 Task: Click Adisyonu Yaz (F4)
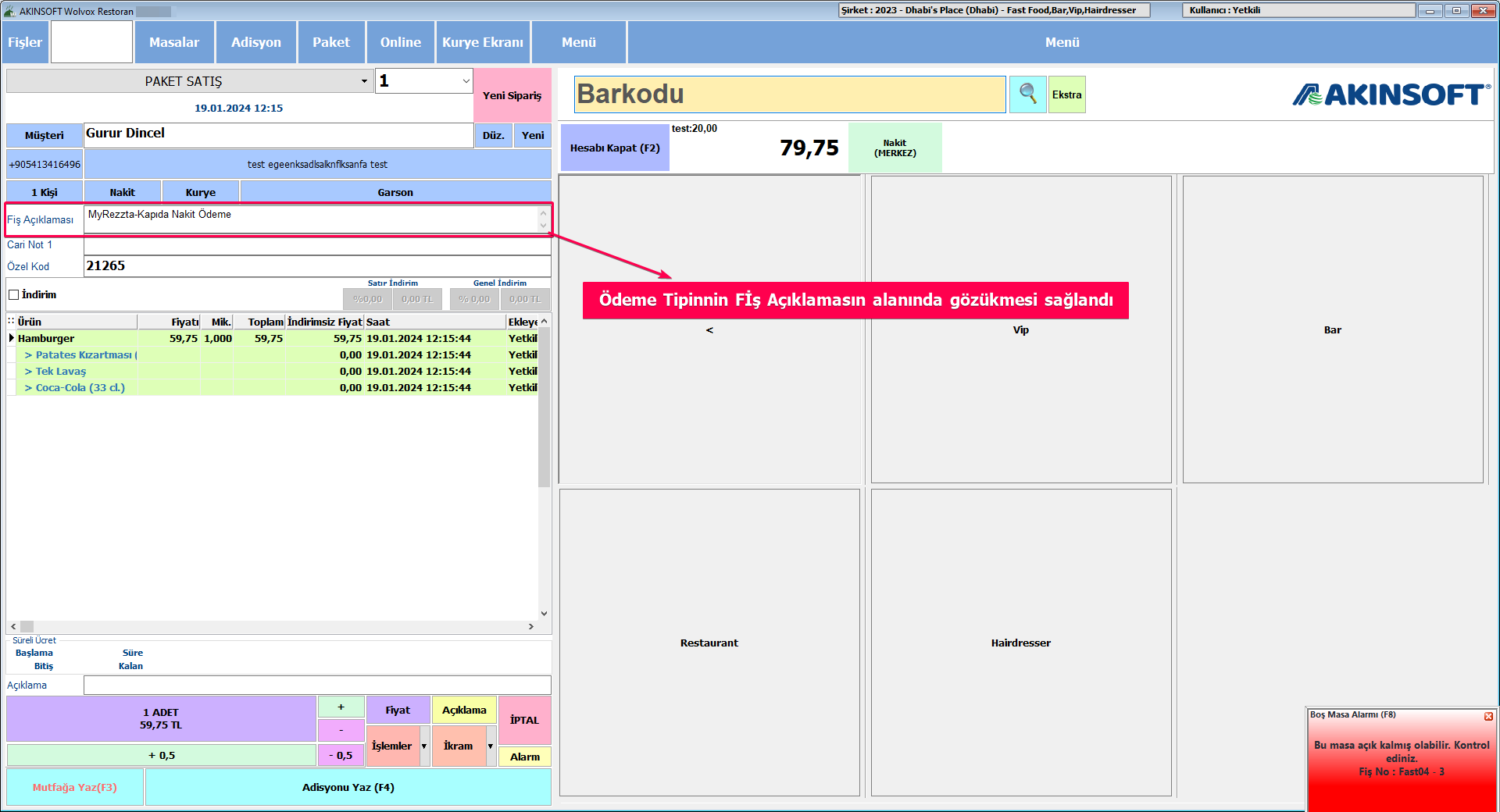point(348,787)
